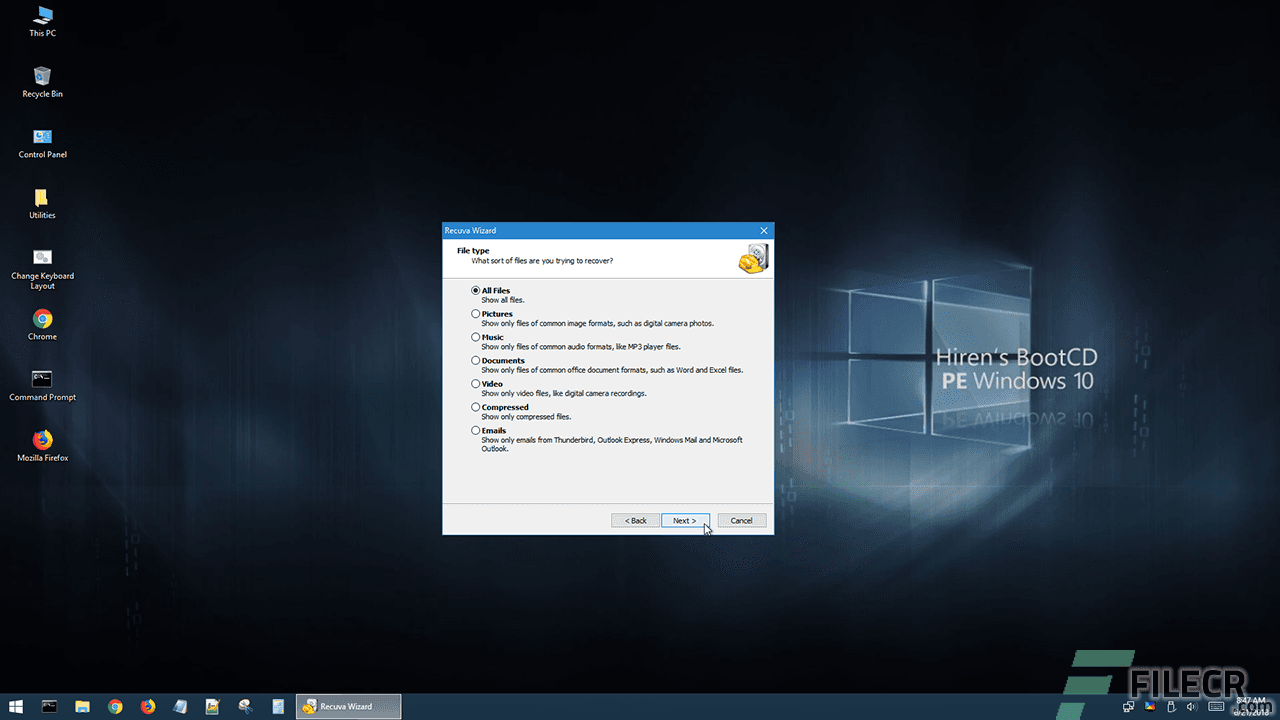Select the Documents file type
This screenshot has width=1280, height=720.
(x=476, y=360)
